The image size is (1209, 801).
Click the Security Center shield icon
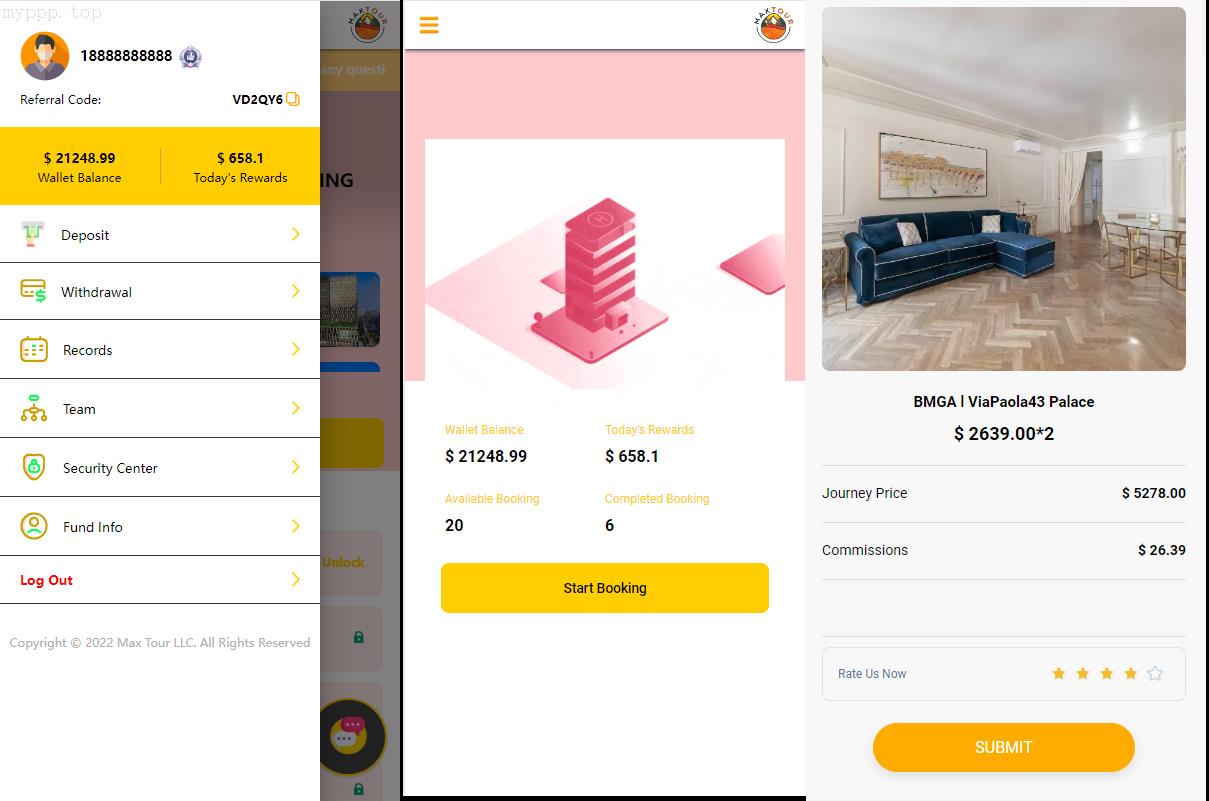click(34, 467)
